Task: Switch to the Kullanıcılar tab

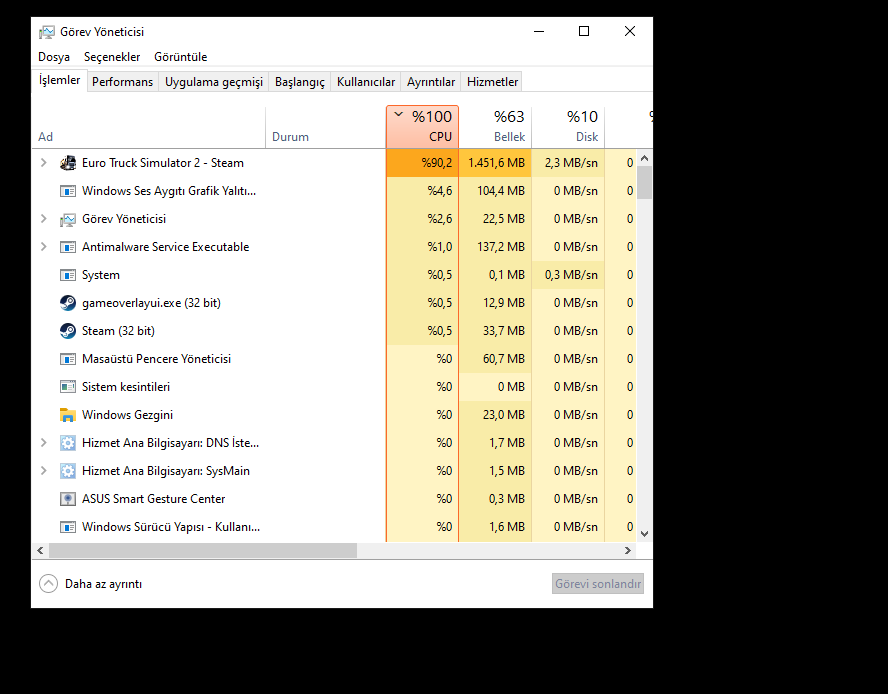Action: pyautogui.click(x=366, y=82)
